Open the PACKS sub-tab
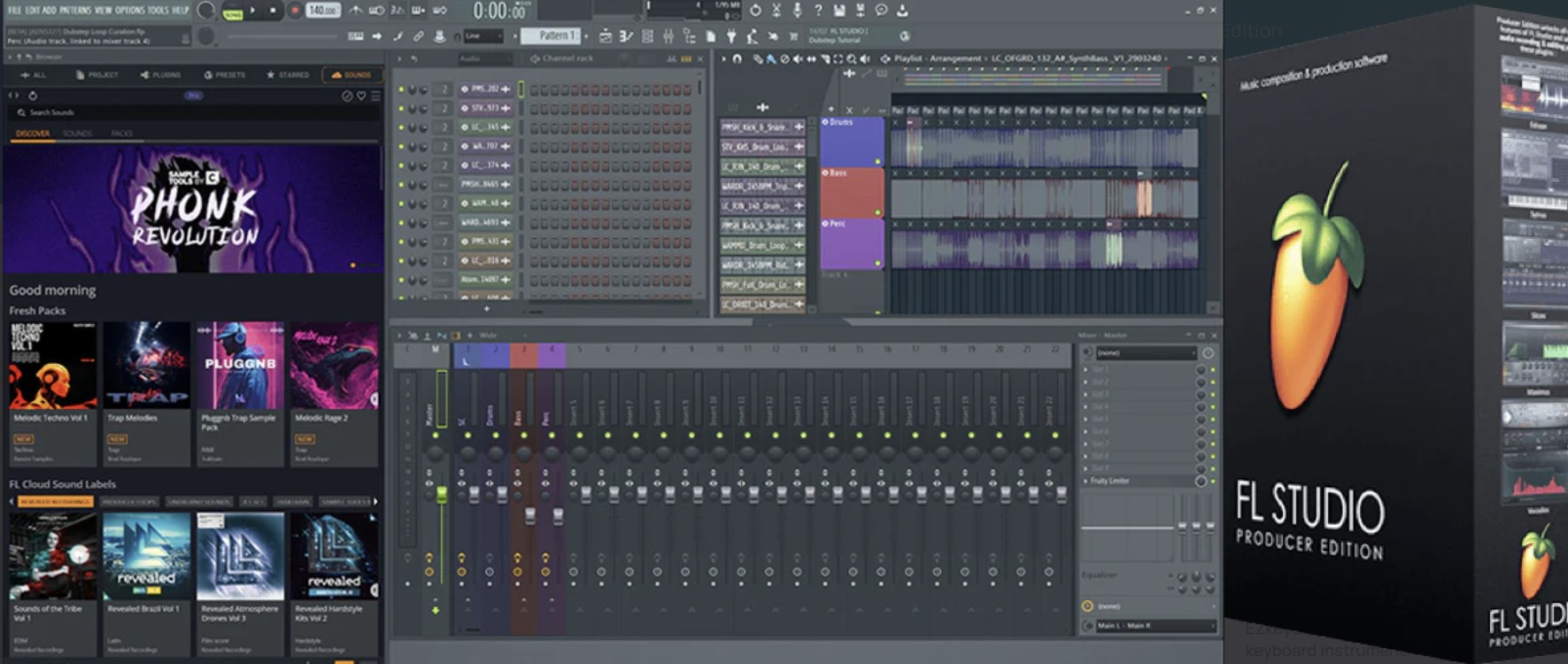Screen dimensions: 1568x664 tap(122, 134)
